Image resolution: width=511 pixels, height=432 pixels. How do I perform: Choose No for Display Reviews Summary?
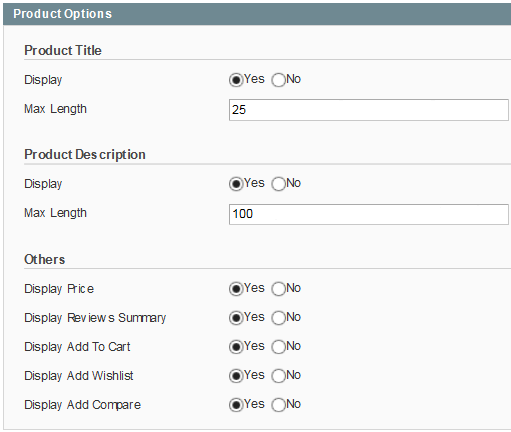pos(278,318)
